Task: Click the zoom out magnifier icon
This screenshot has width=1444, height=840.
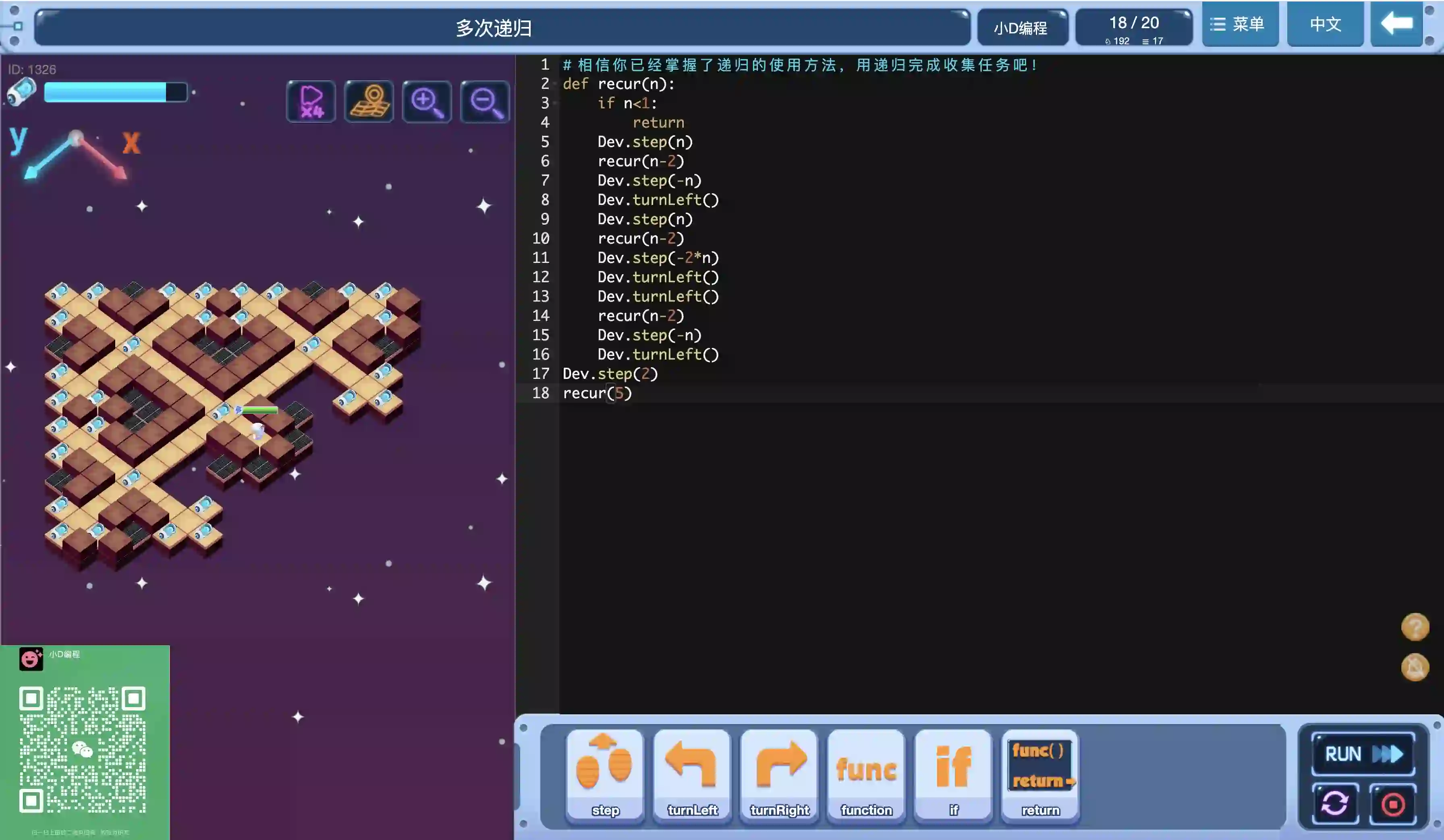Action: tap(485, 102)
